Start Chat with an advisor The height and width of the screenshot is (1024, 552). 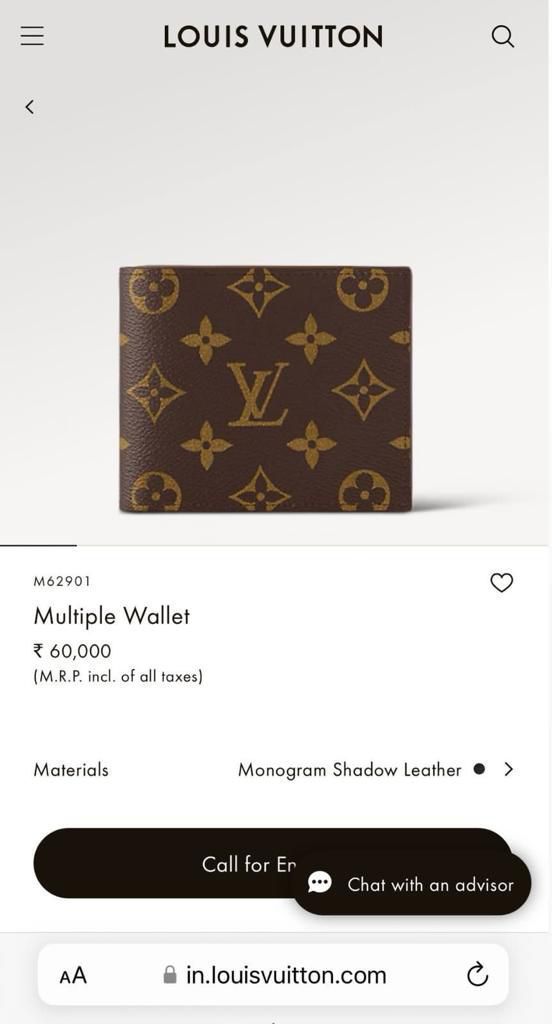coord(411,884)
